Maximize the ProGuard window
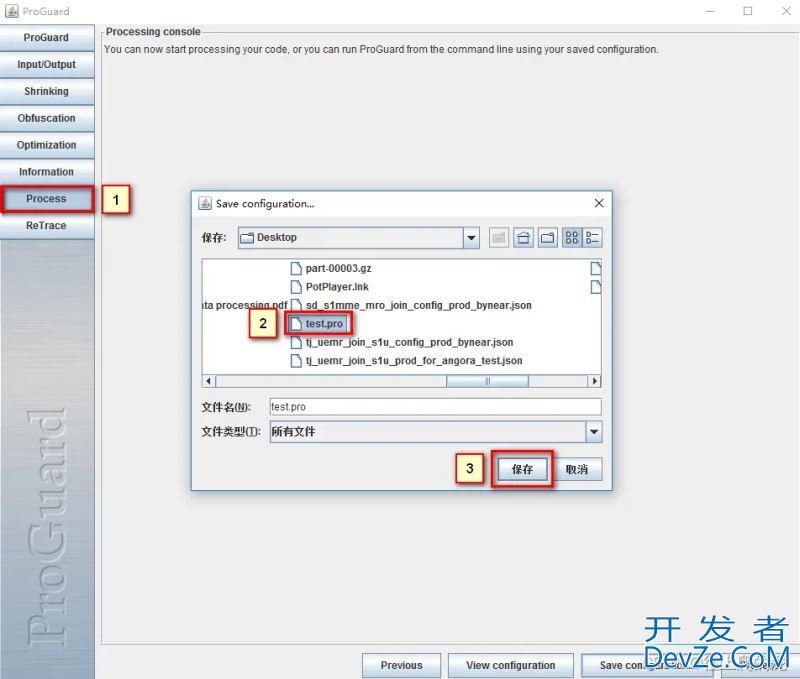 [x=748, y=11]
